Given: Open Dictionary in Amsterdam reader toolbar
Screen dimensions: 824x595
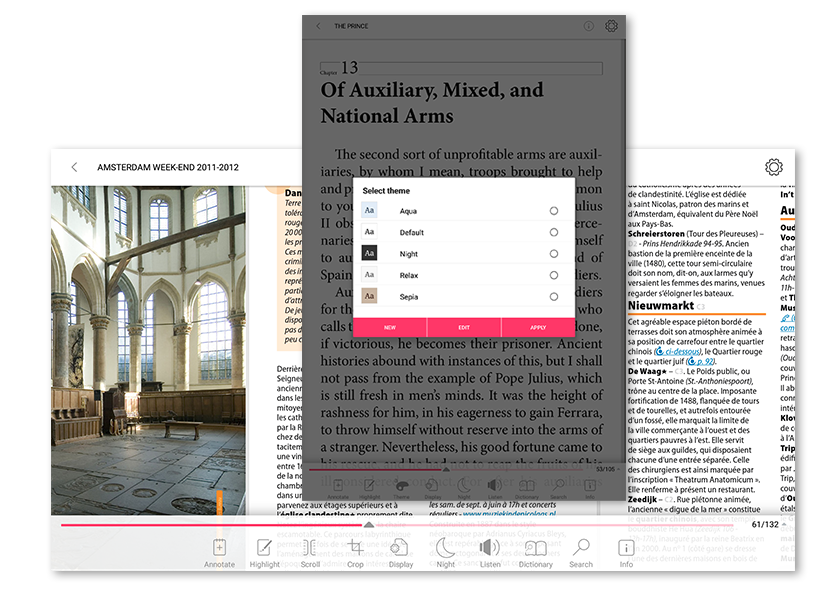Looking at the screenshot, I should 535,553.
